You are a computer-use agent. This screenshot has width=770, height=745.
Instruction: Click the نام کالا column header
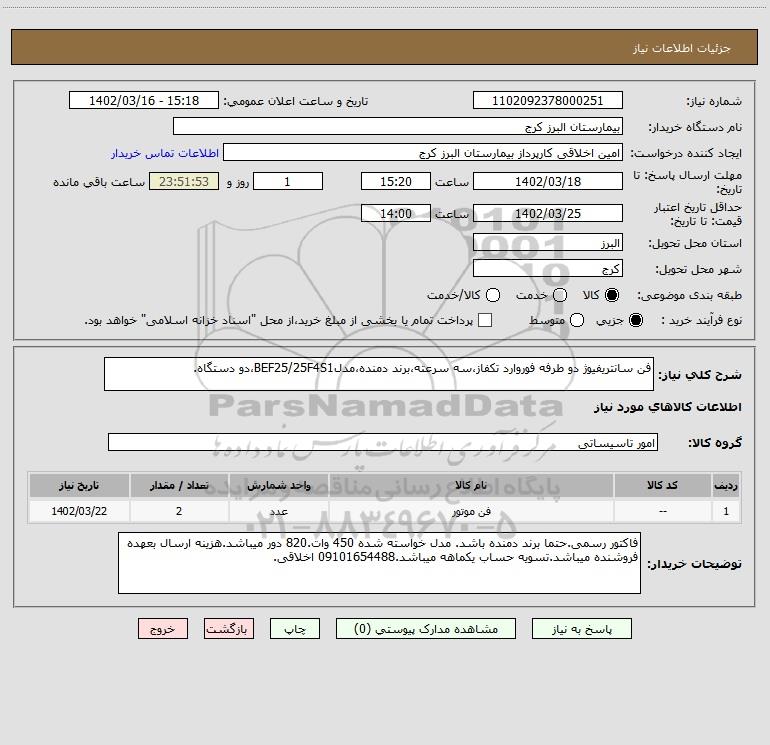(471, 485)
